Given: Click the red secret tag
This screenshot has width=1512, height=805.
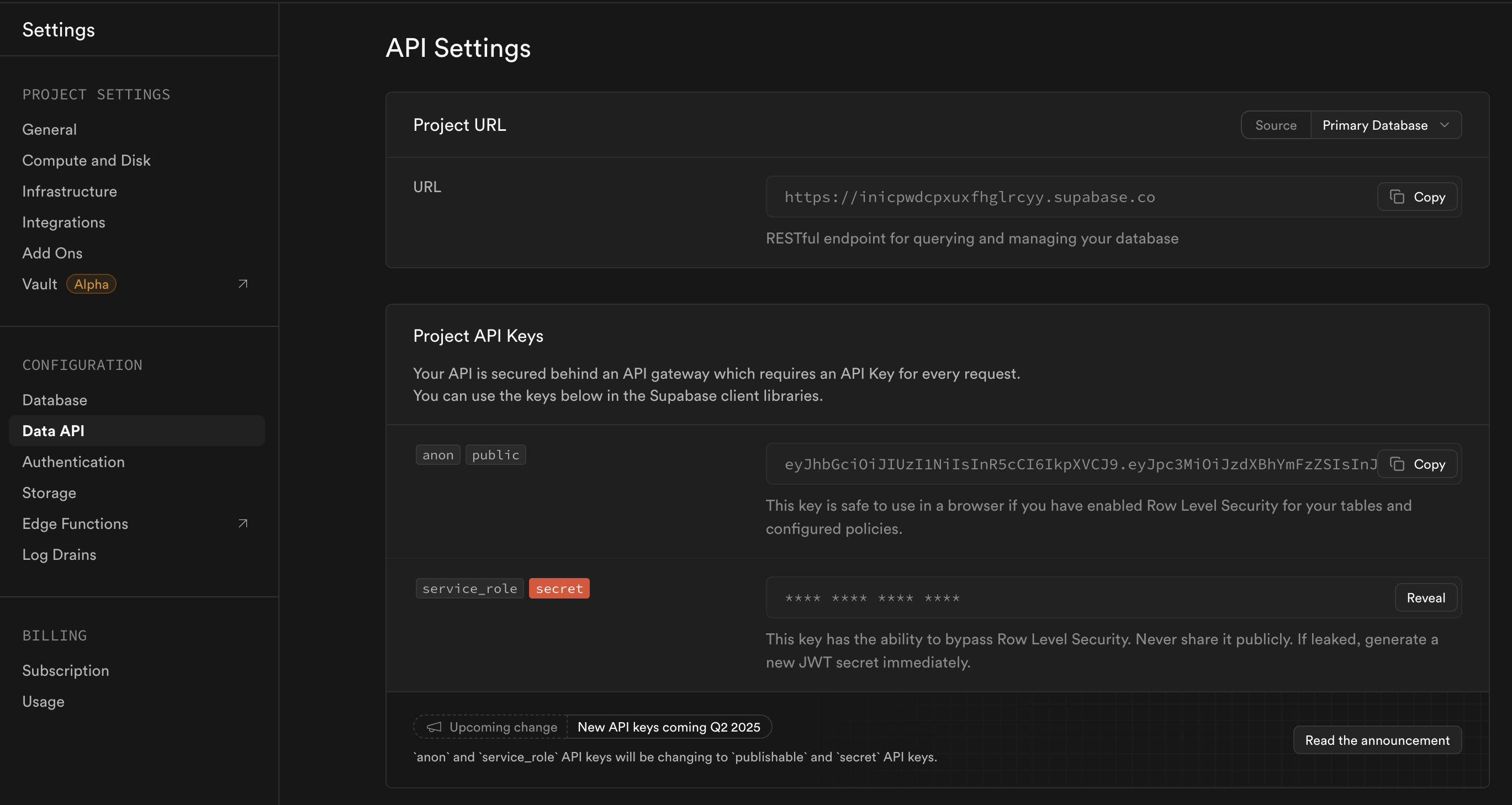Looking at the screenshot, I should pyautogui.click(x=559, y=589).
